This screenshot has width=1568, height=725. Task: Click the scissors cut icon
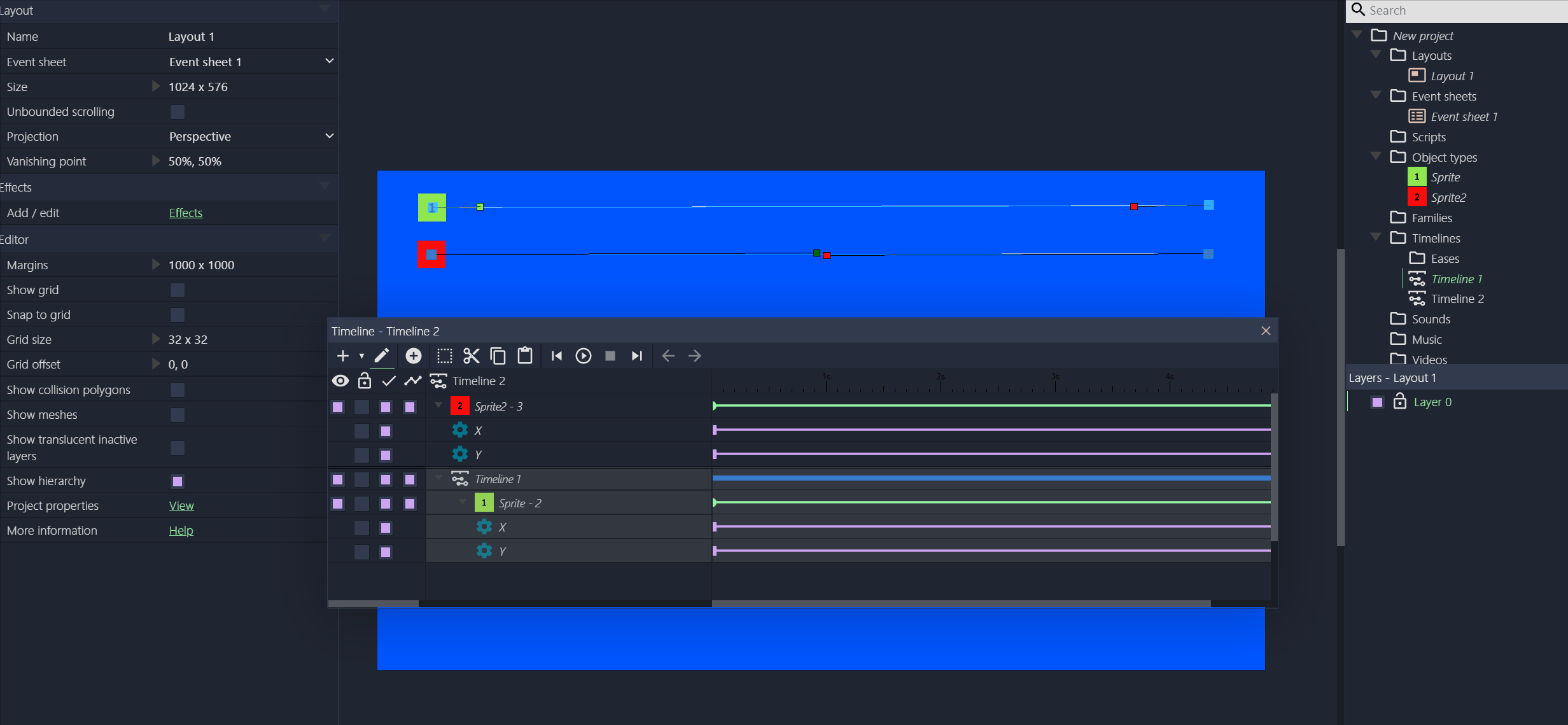[x=471, y=356]
